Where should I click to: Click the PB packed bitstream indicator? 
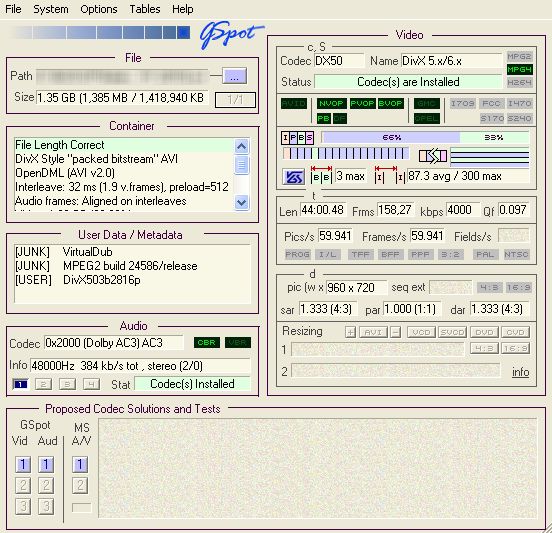point(324,119)
